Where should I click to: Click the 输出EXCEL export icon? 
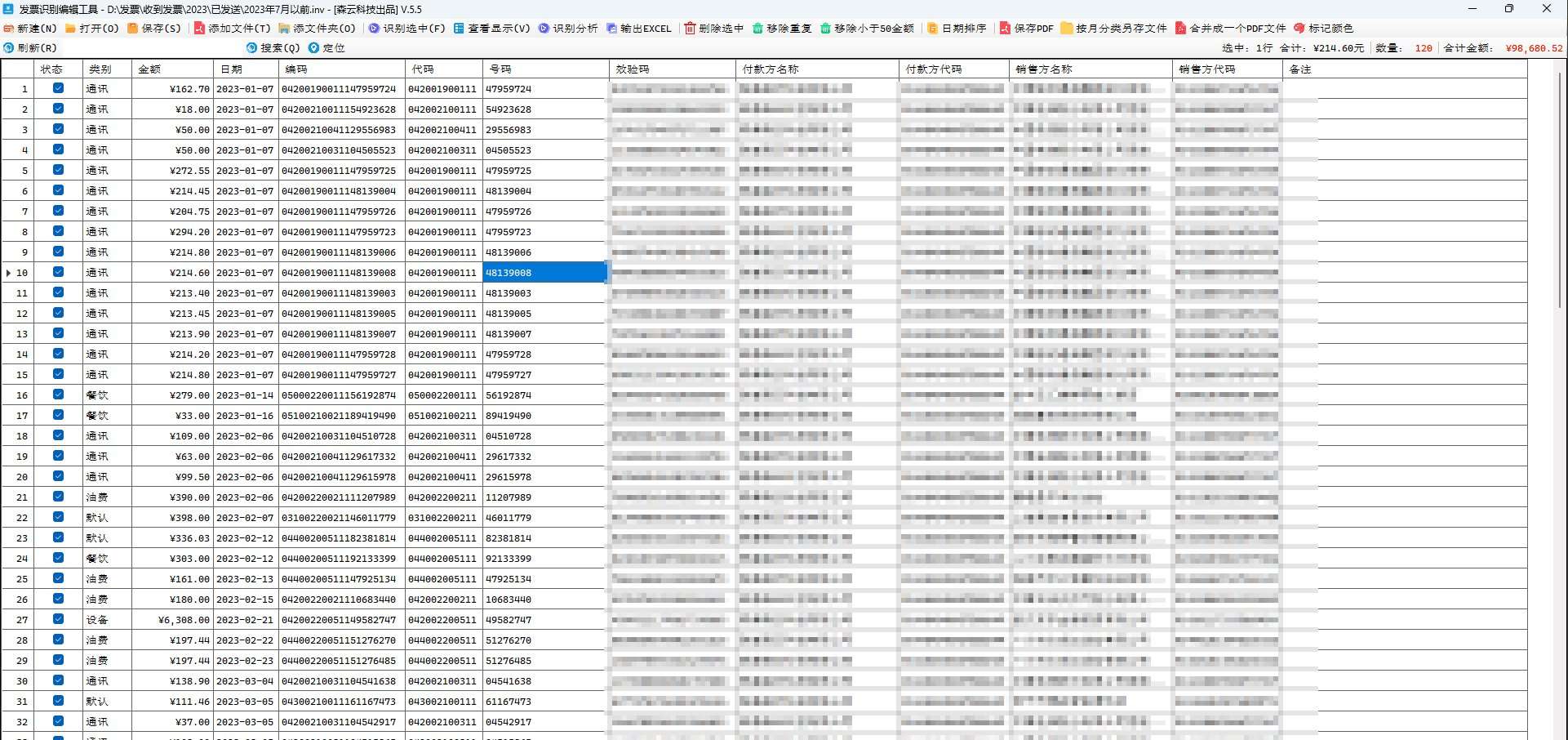[612, 29]
